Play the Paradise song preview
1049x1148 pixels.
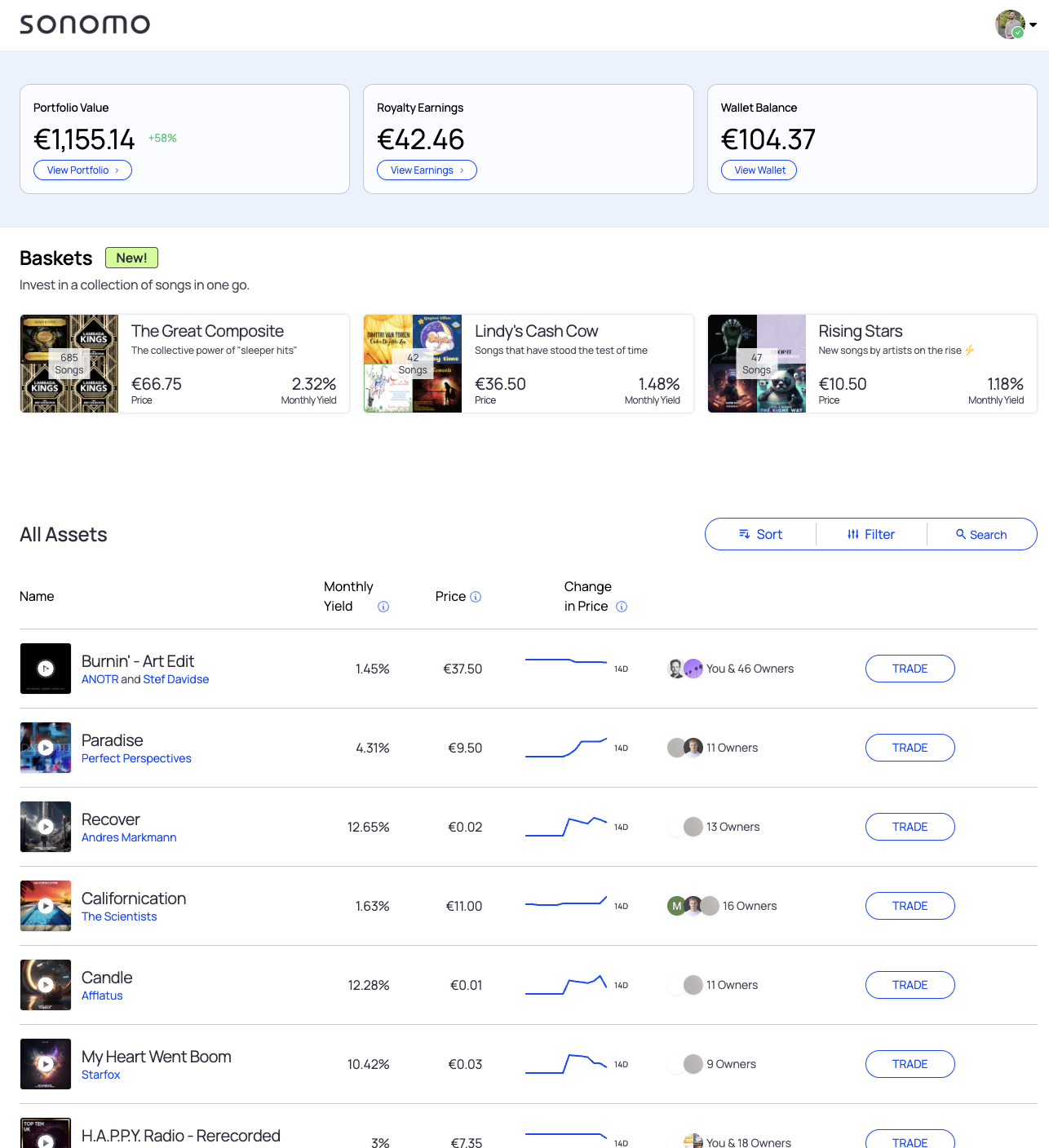(x=46, y=748)
